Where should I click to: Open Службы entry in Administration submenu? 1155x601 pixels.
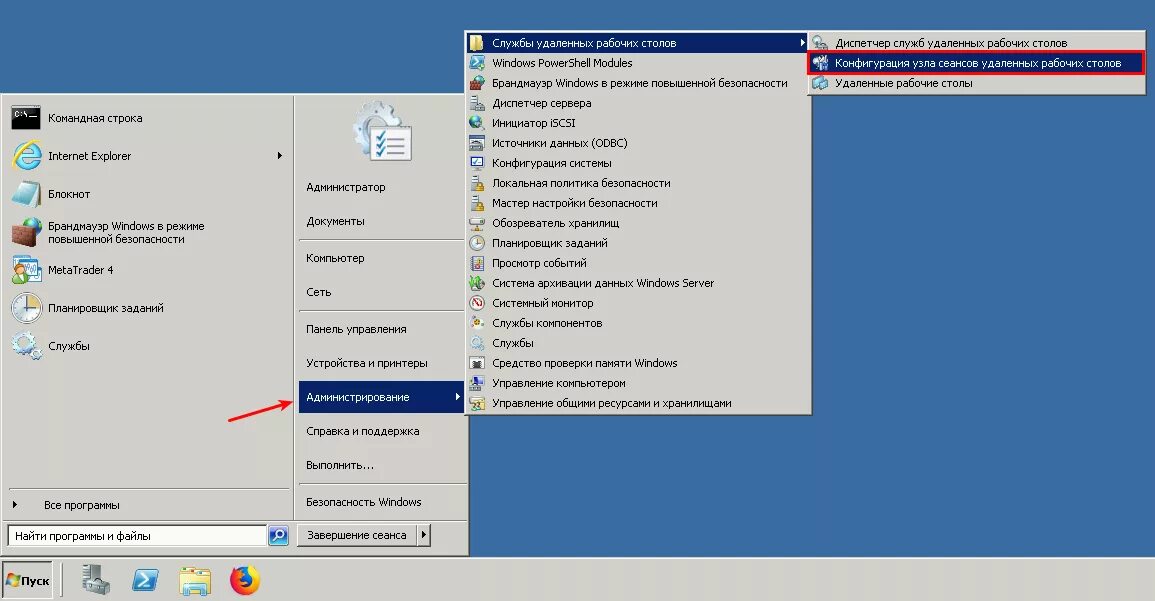coord(513,343)
